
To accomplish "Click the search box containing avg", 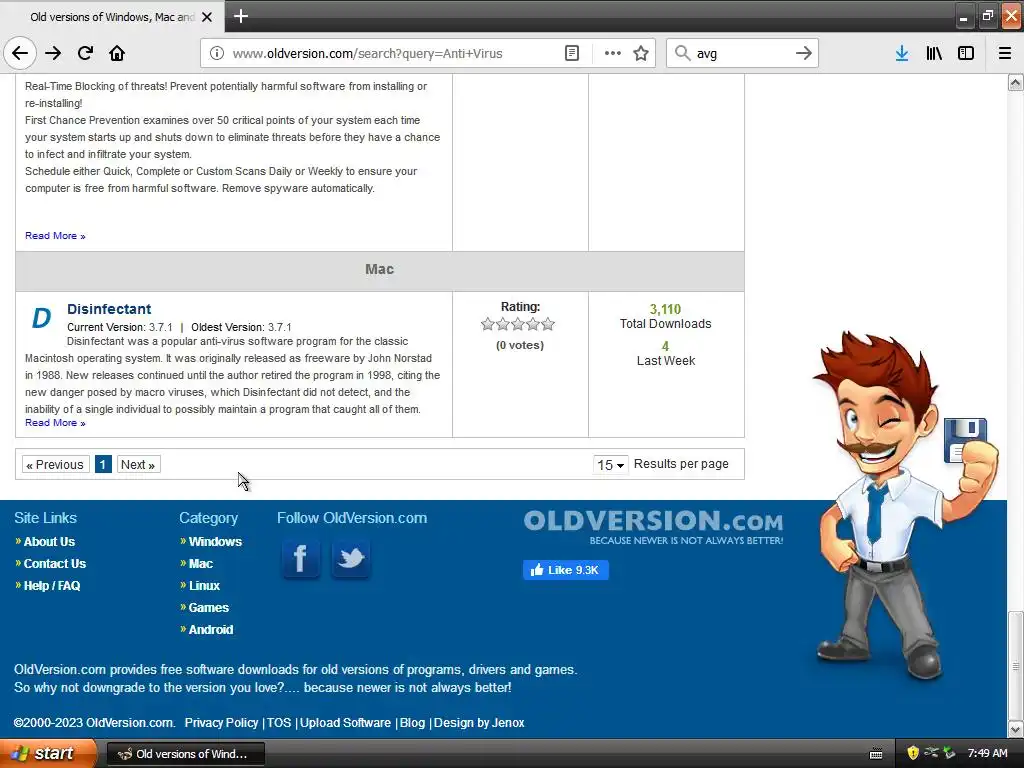I will pos(741,54).
